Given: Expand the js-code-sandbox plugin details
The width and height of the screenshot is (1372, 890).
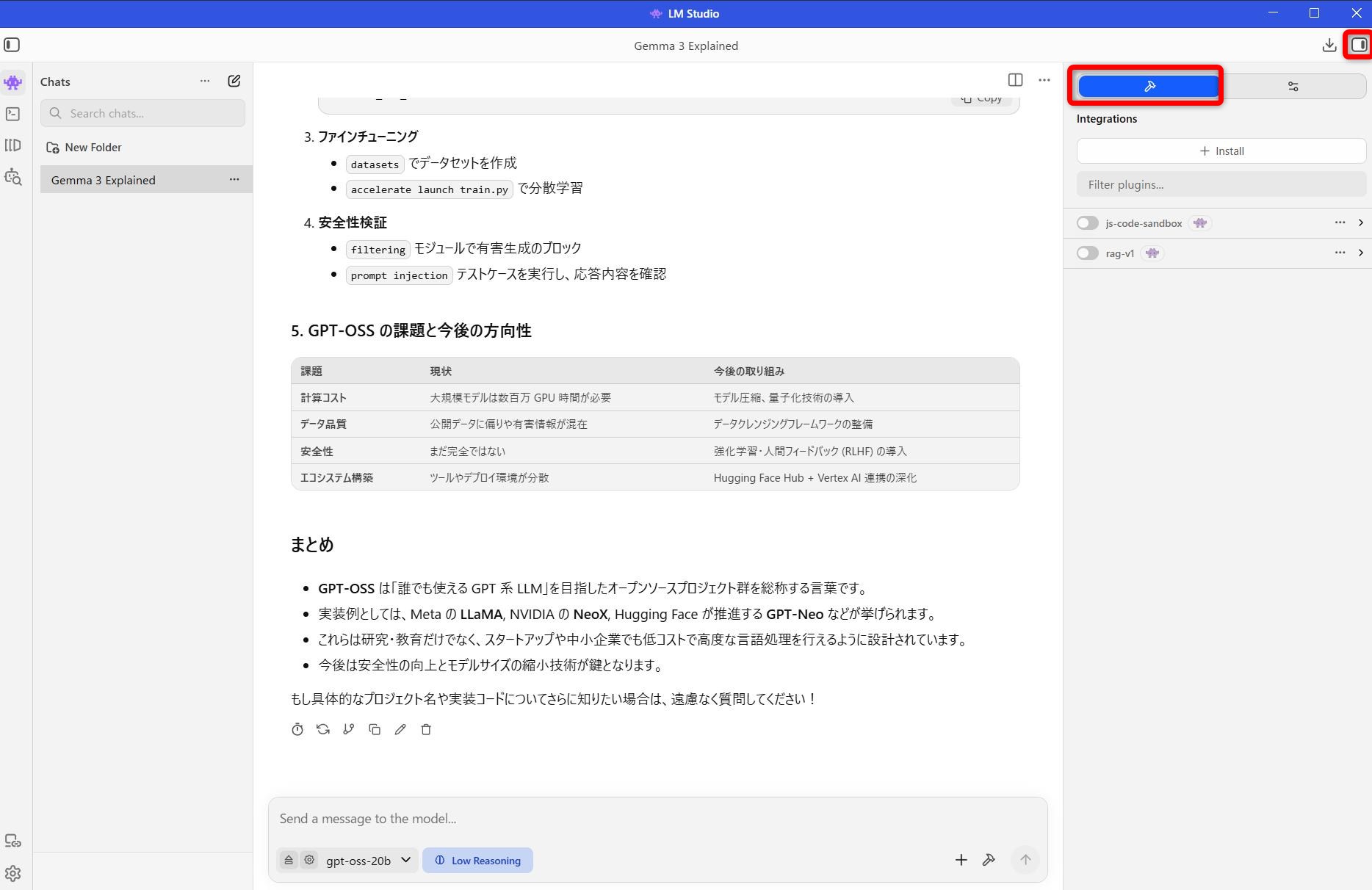Looking at the screenshot, I should [1360, 222].
